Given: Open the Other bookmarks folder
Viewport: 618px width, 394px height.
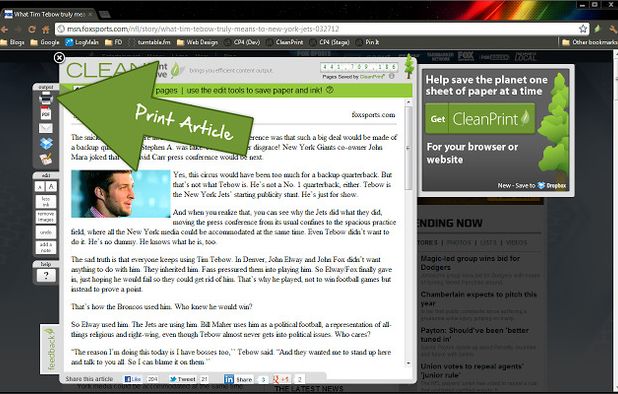Looking at the screenshot, I should click(590, 42).
